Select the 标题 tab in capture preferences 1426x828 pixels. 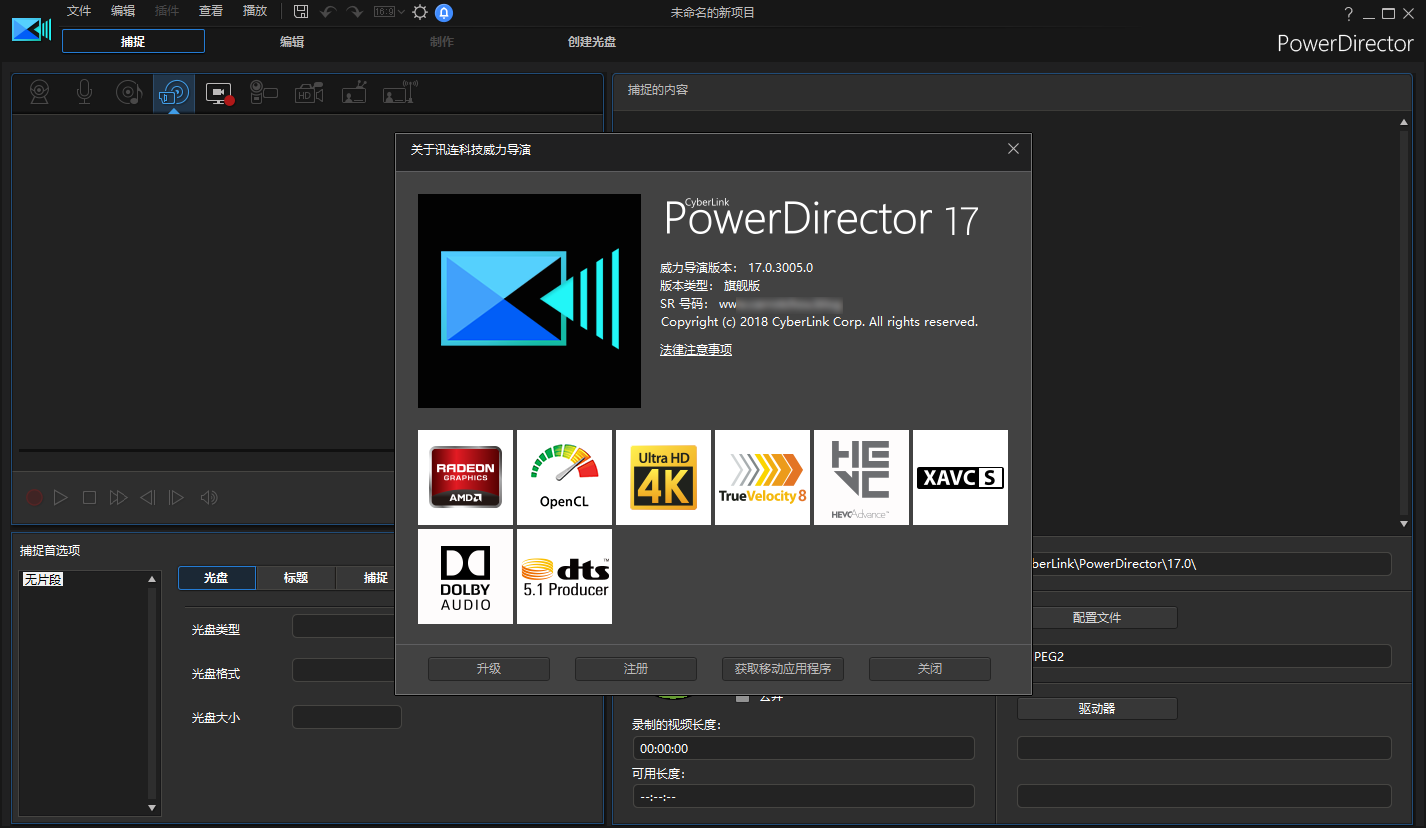tap(296, 578)
